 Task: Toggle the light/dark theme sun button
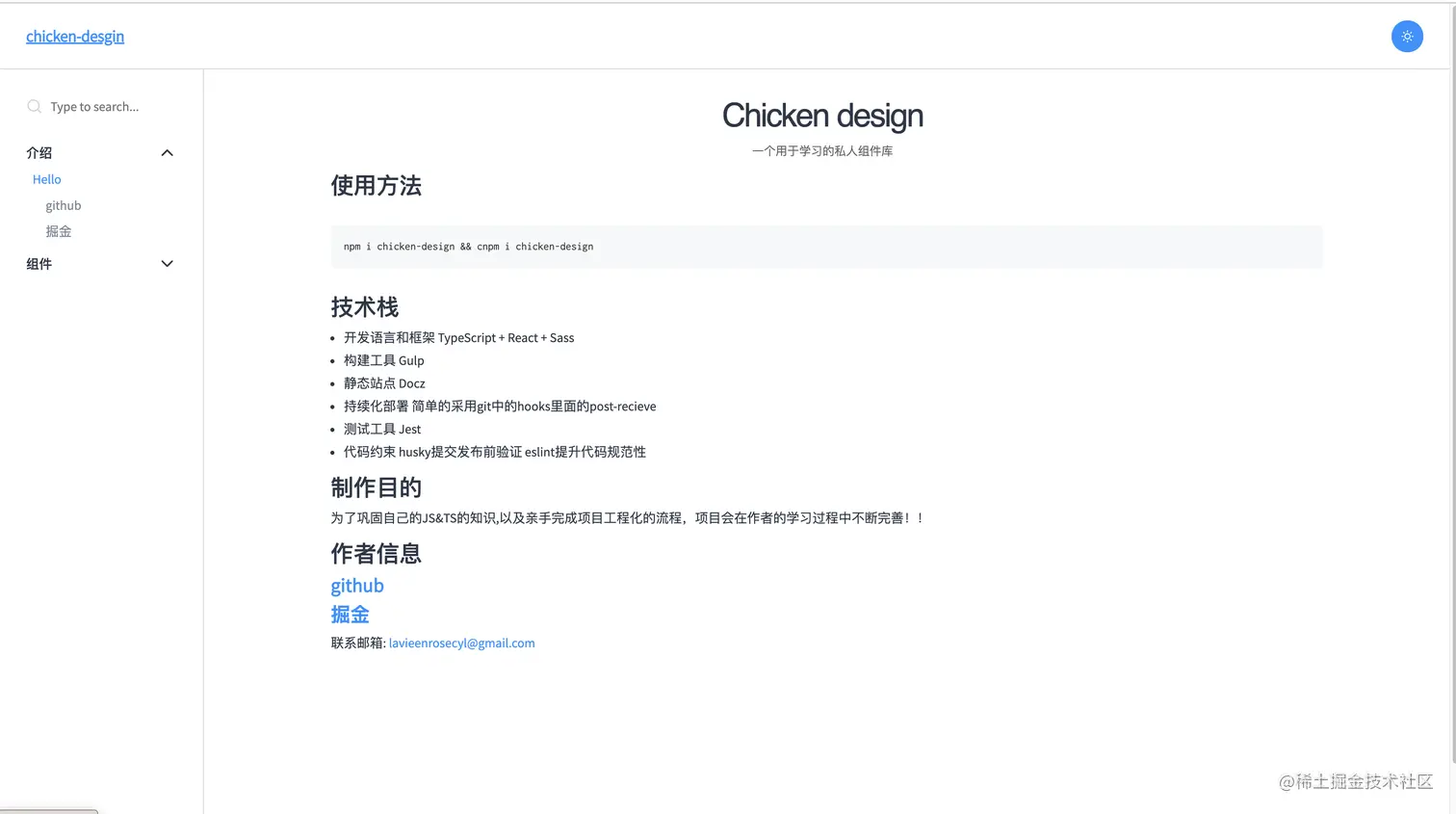(1407, 37)
